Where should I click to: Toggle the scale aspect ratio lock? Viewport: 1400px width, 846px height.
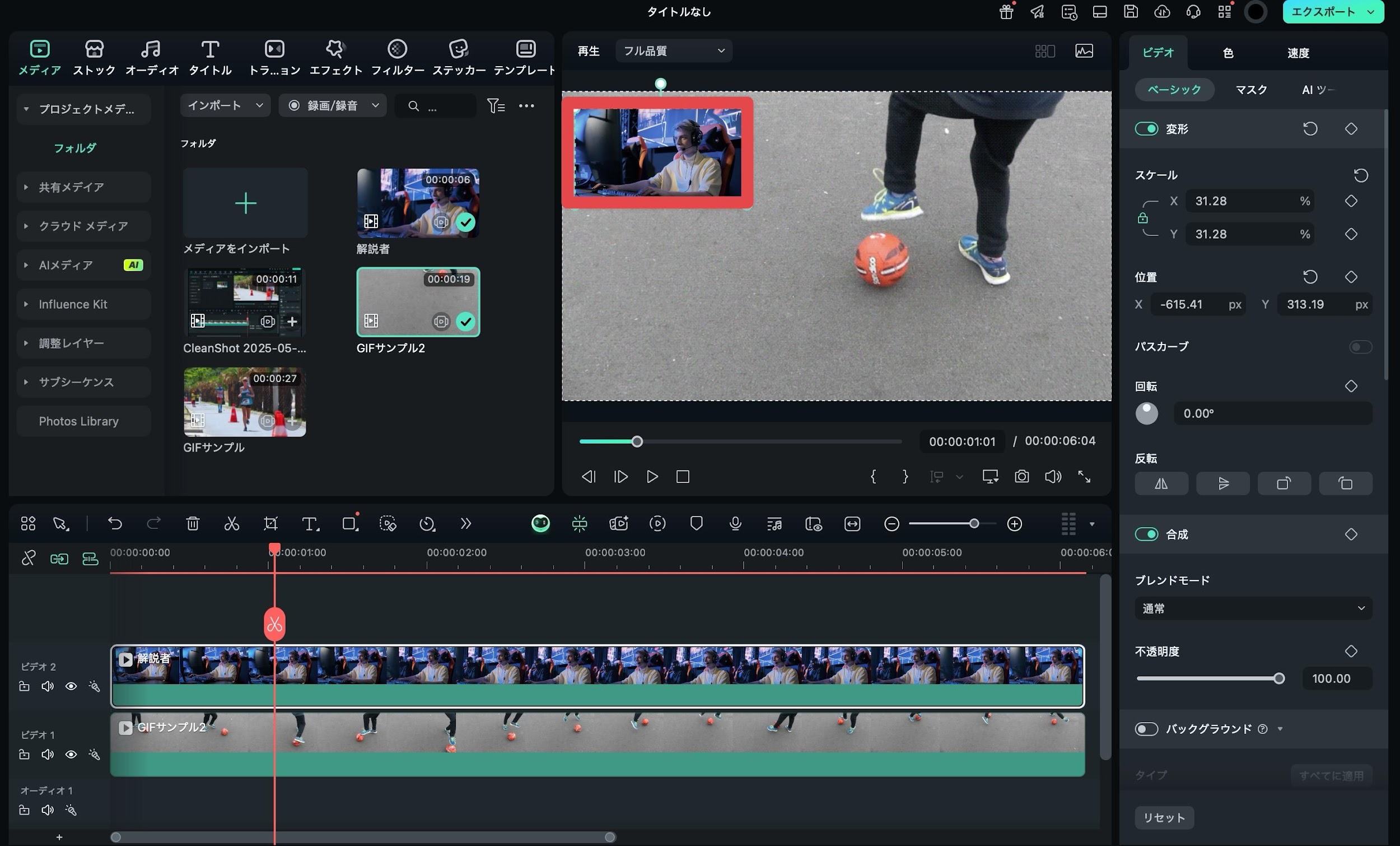click(x=1142, y=218)
